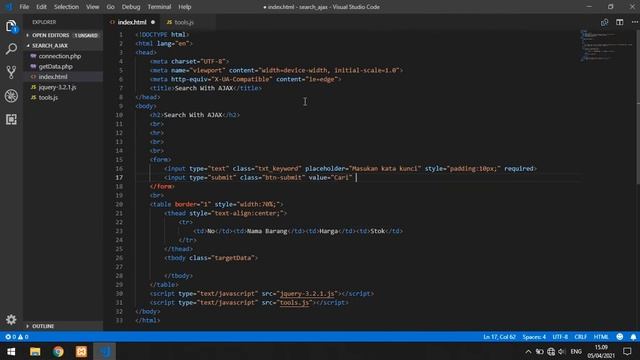This screenshot has width=640, height=360.
Task: Open notifications bell in status bar
Action: click(633, 337)
